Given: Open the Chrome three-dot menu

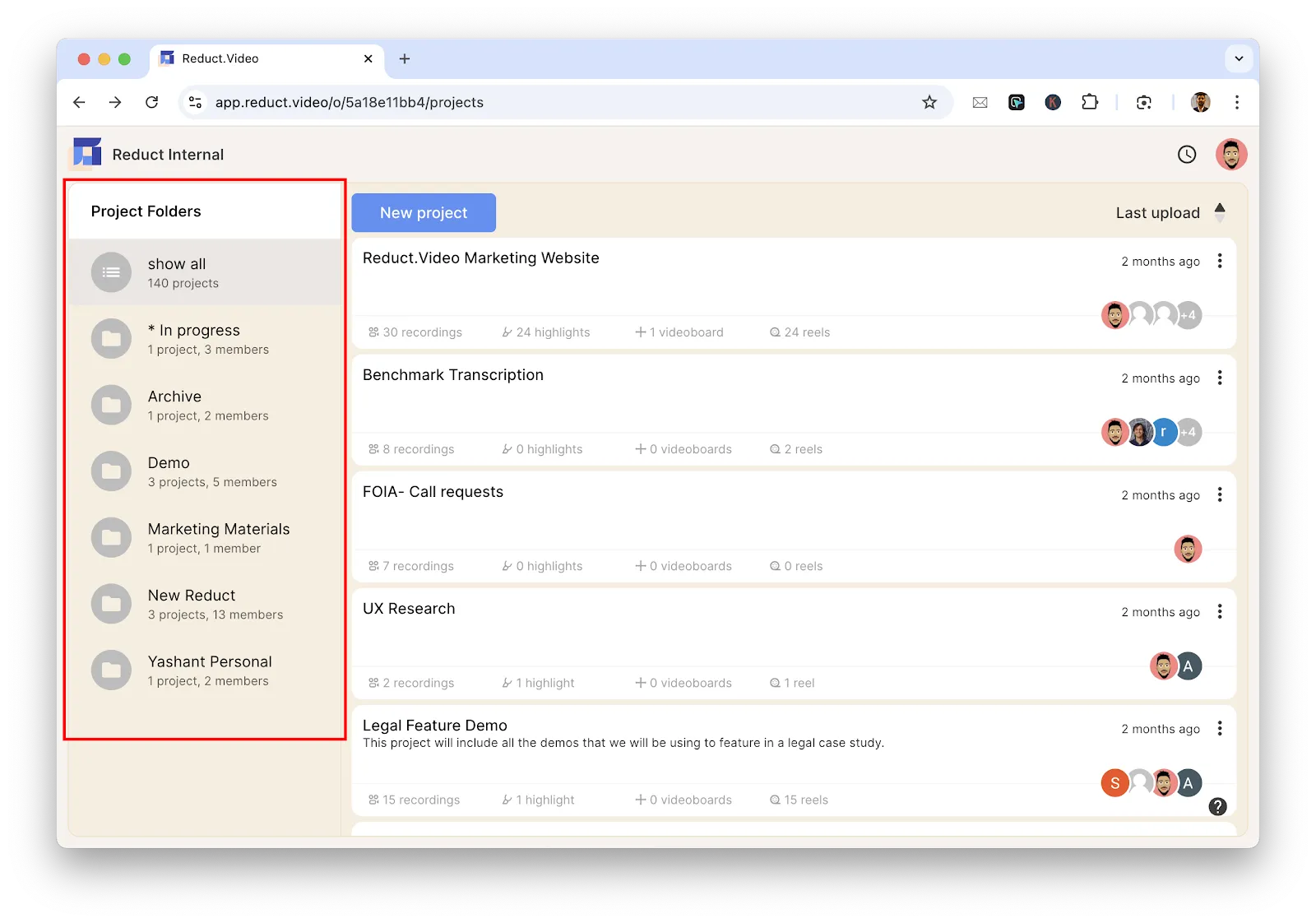Looking at the screenshot, I should [1237, 102].
